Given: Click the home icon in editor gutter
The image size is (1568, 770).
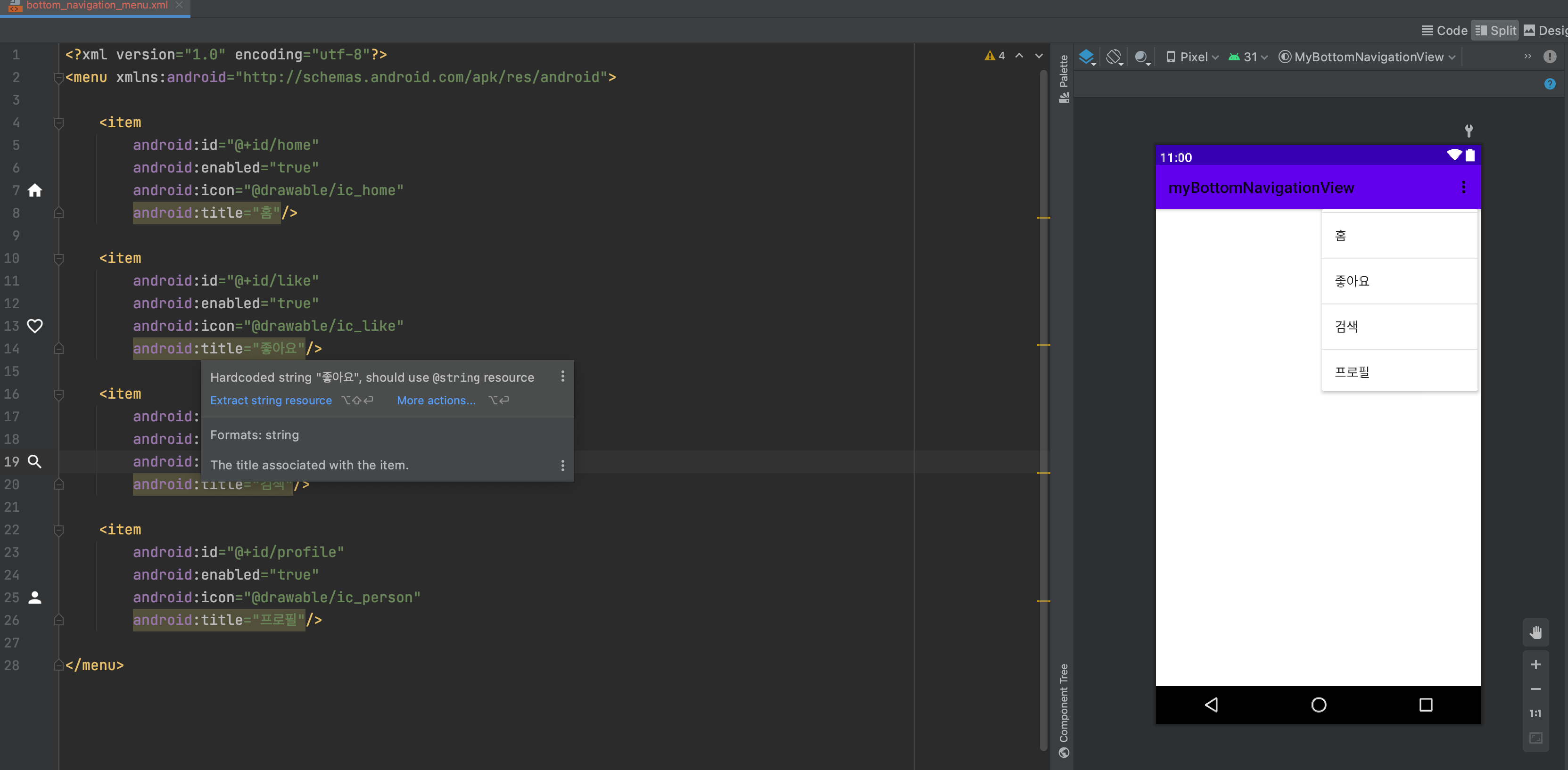Looking at the screenshot, I should [35, 190].
